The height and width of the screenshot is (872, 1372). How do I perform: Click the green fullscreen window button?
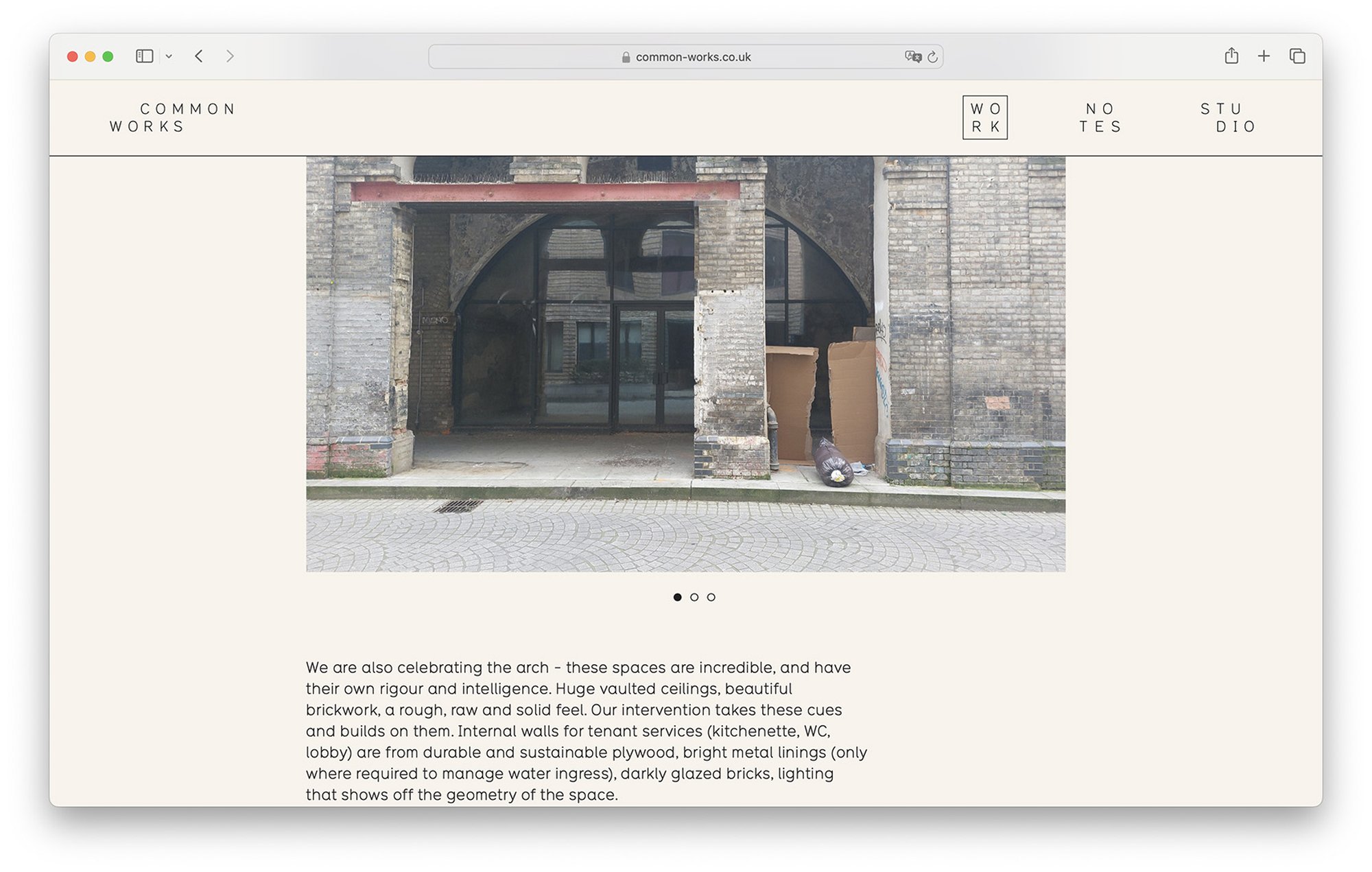108,57
